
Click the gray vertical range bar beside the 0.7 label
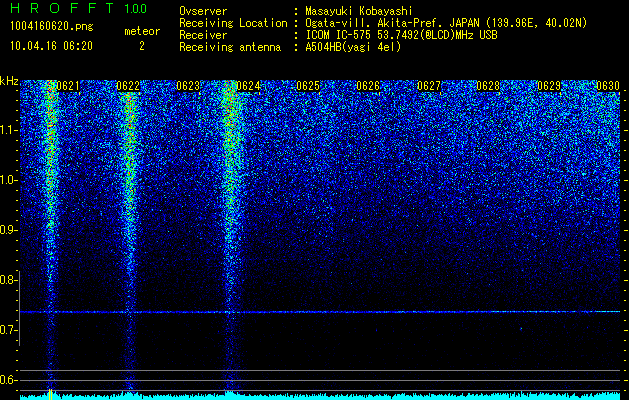pos(20,308)
